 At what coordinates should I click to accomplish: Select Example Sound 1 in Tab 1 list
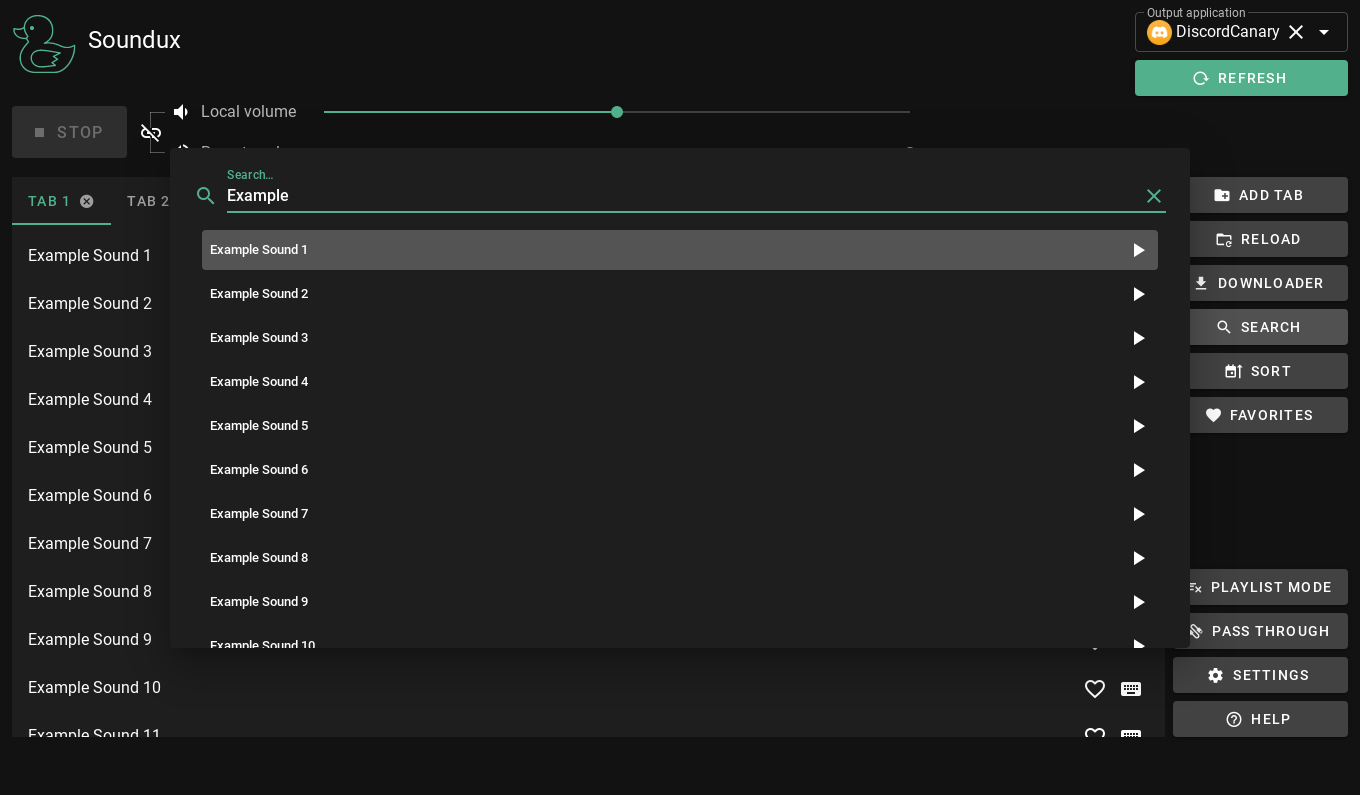pos(90,256)
